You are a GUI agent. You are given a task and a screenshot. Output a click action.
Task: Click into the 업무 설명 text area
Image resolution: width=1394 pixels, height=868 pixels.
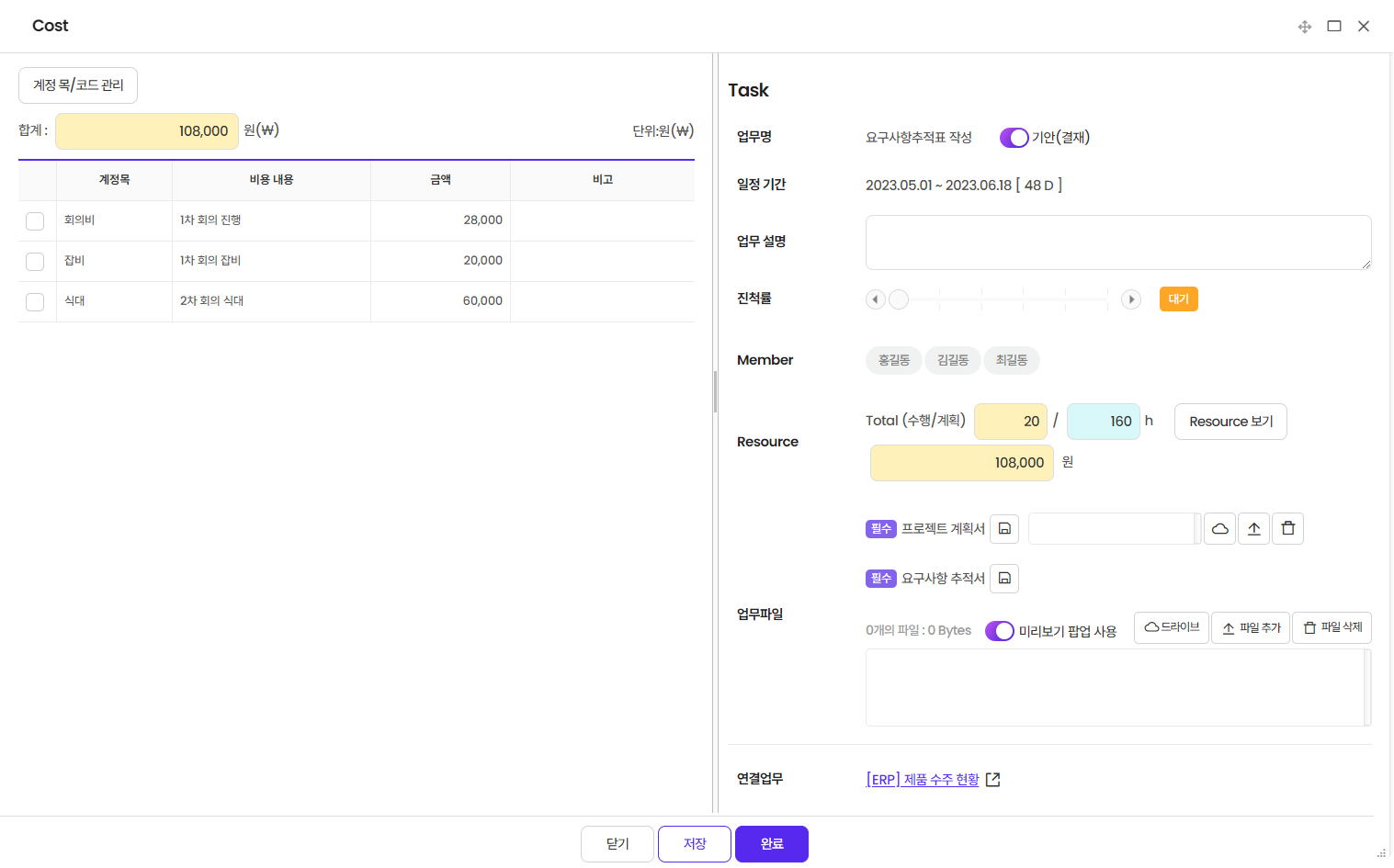(1117, 242)
